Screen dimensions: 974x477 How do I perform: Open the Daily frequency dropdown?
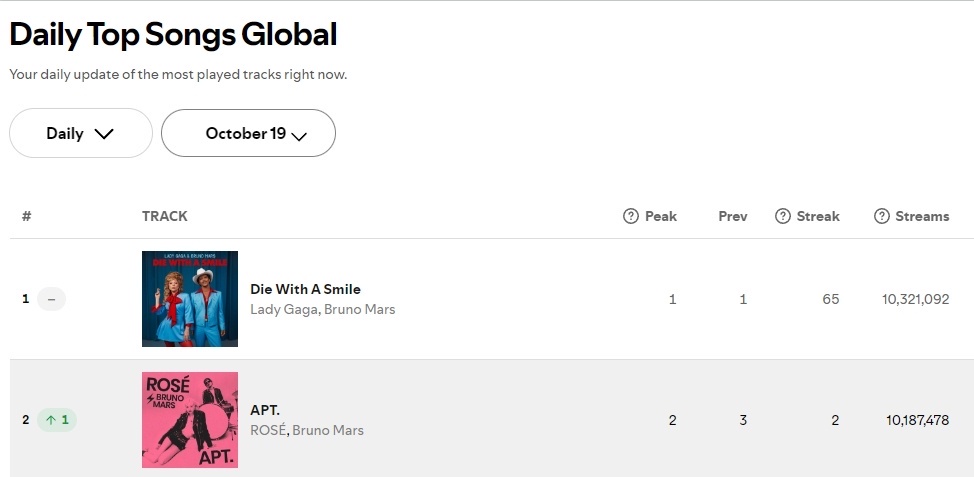coord(81,133)
